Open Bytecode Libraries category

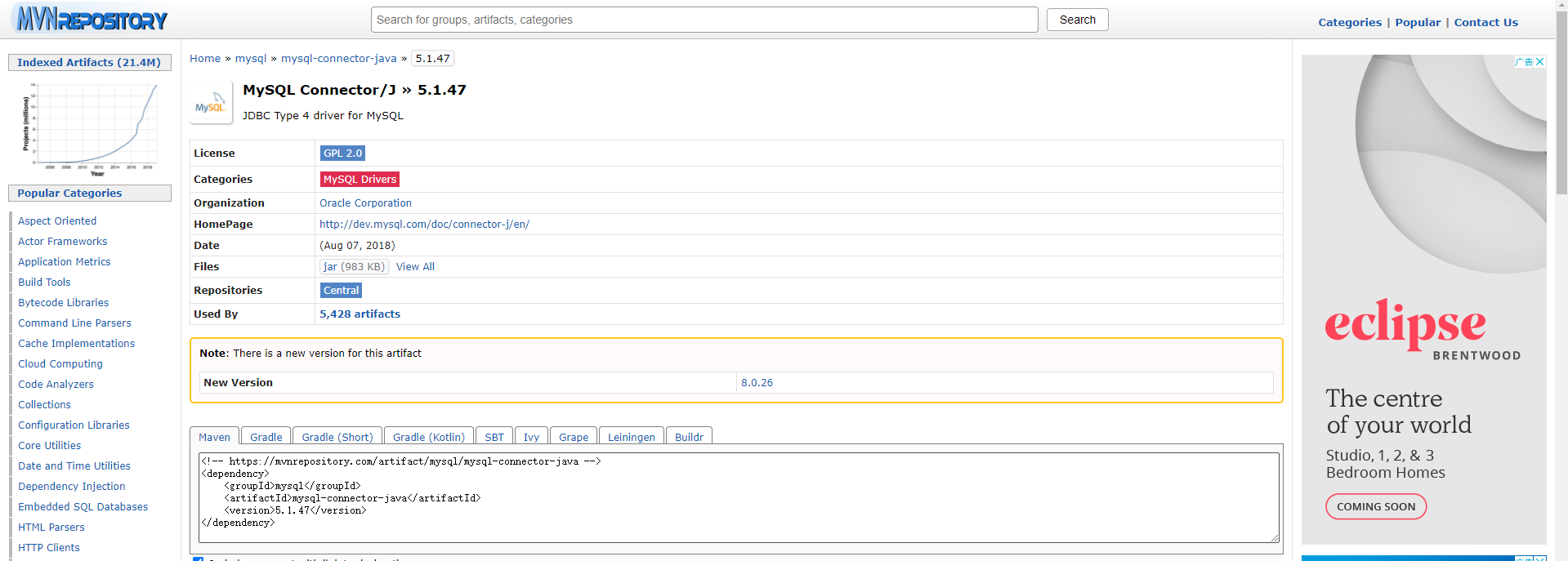tap(63, 302)
